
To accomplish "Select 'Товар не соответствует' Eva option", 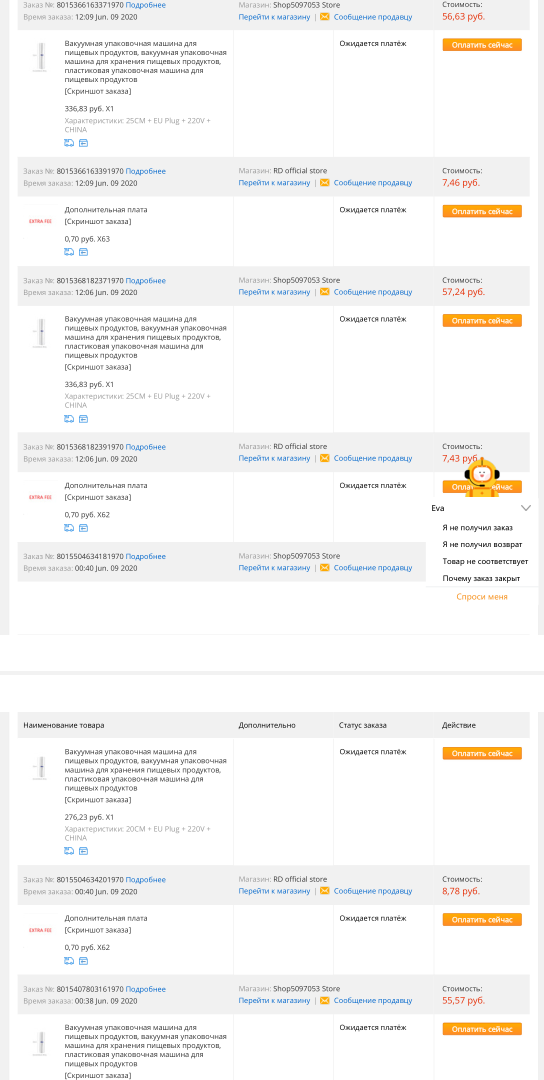I will (485, 562).
